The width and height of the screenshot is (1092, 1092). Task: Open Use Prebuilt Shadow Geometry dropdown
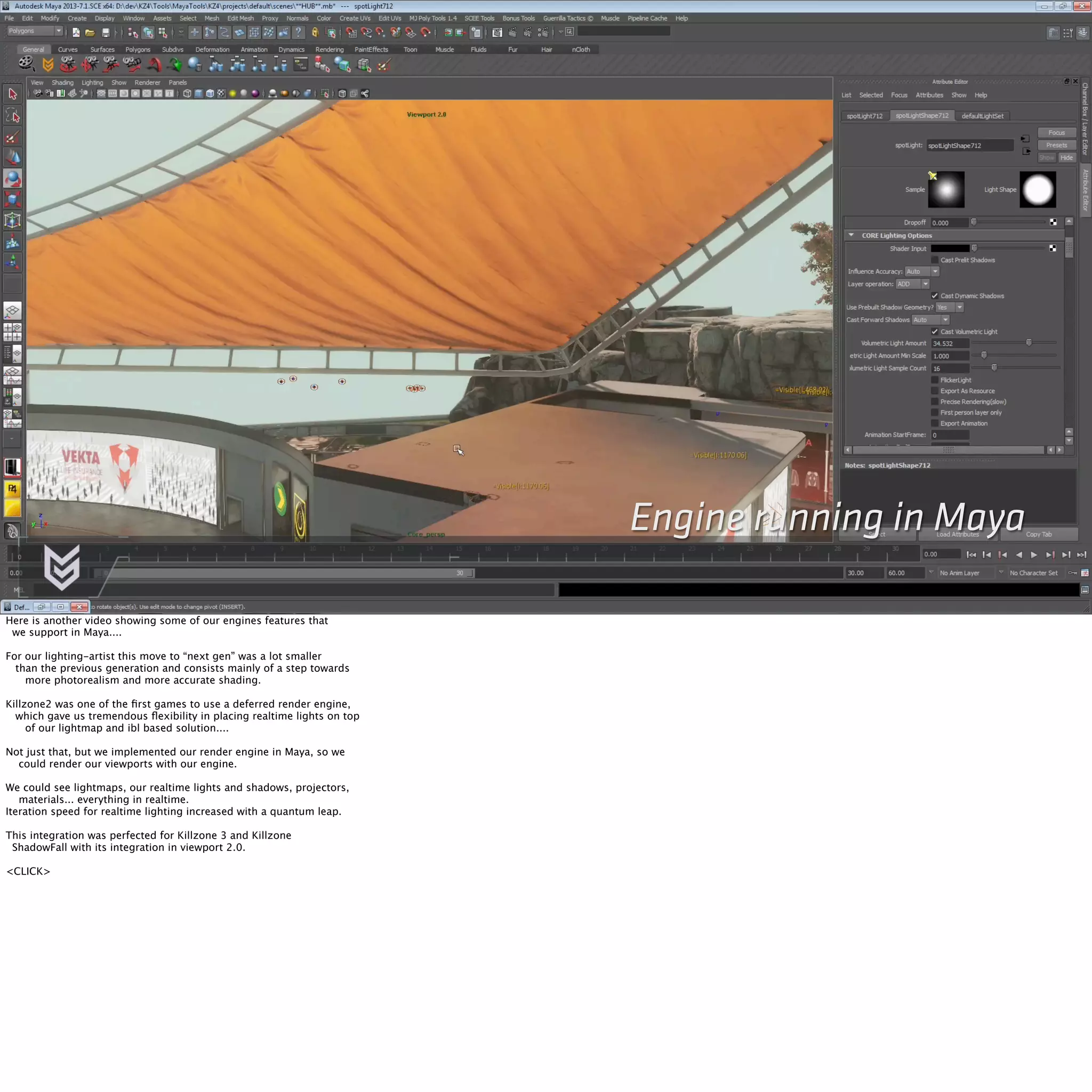point(949,308)
